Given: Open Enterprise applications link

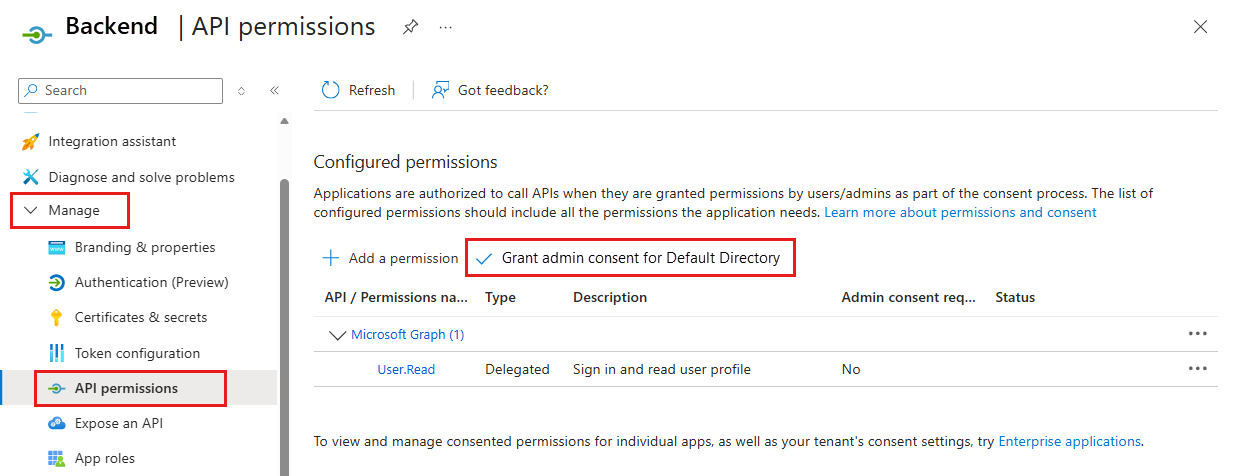Looking at the screenshot, I should click(1069, 441).
